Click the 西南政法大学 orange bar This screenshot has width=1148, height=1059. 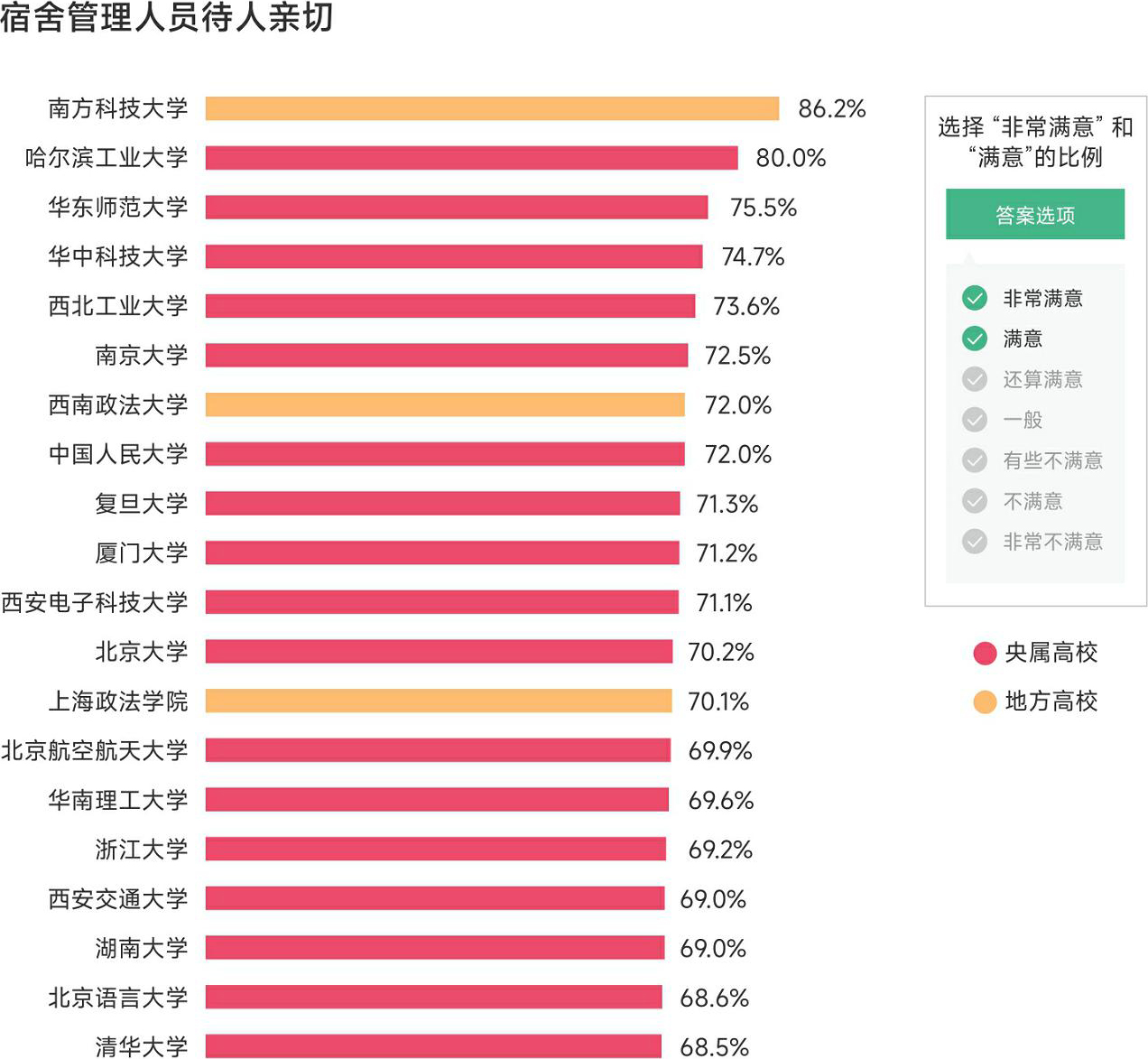click(x=445, y=404)
